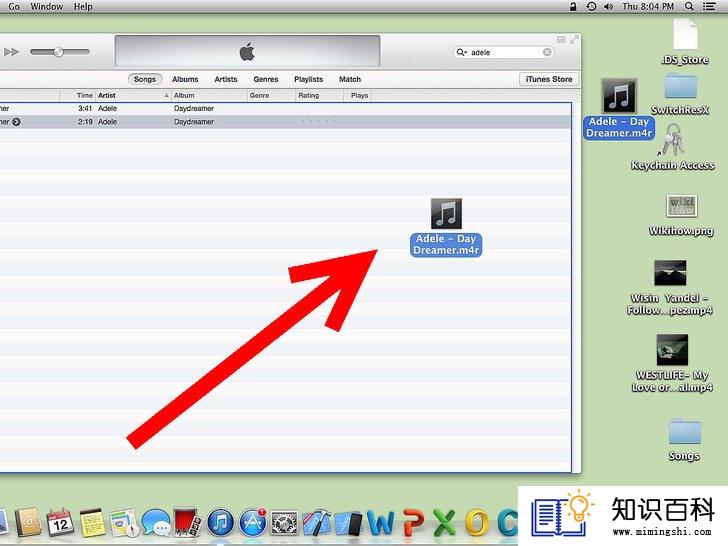Select the Songs folder on the desktop
The width and height of the screenshot is (728, 546).
coord(684,439)
